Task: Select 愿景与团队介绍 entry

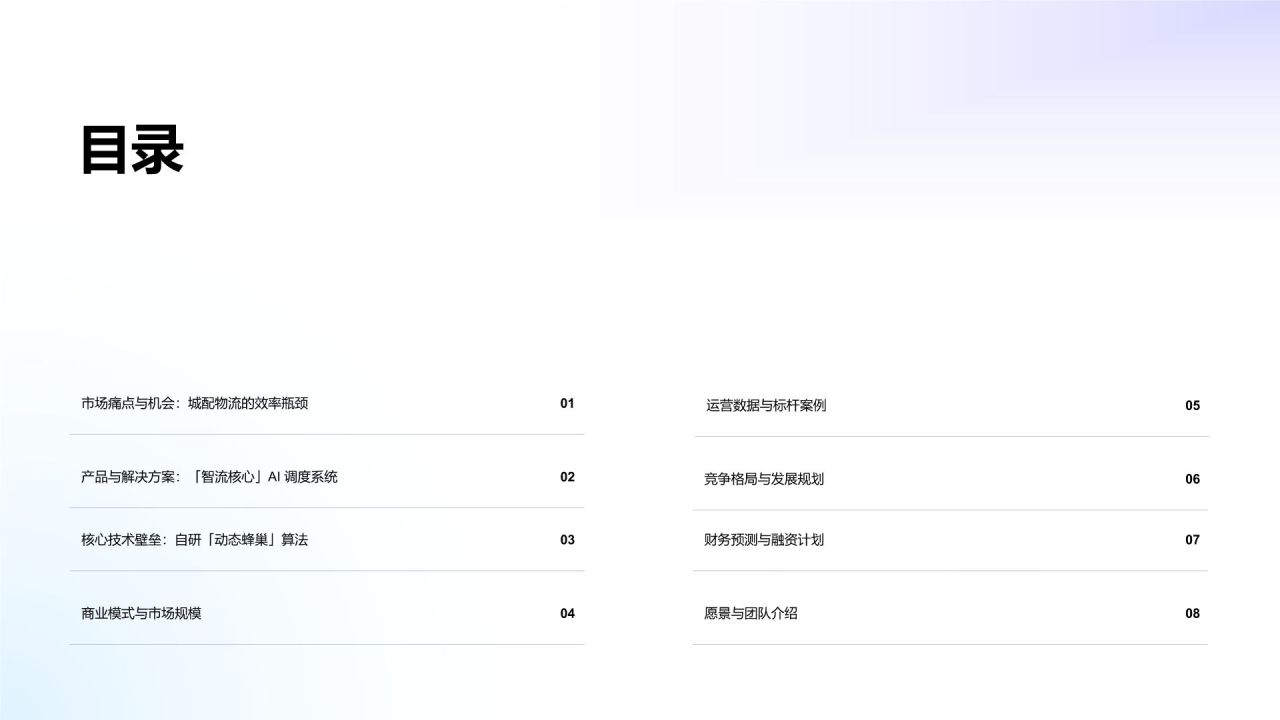Action: tap(751, 614)
